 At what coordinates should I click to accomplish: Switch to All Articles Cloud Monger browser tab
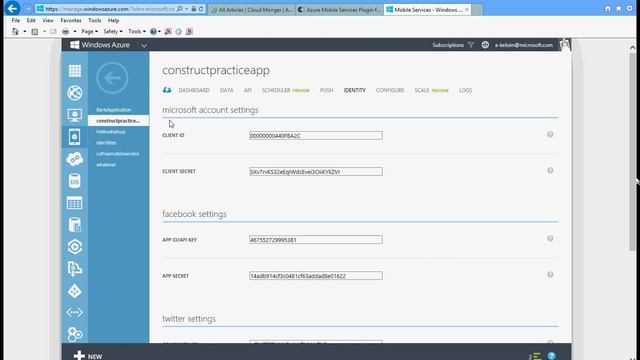[251, 9]
